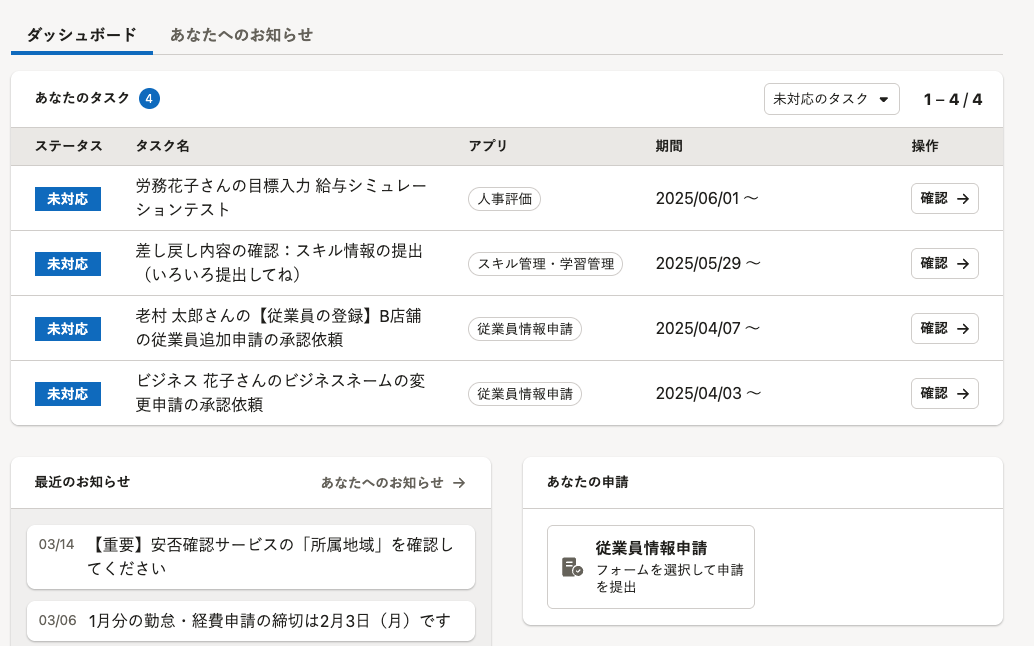Click the あなたのタスク heading

(x=82, y=98)
